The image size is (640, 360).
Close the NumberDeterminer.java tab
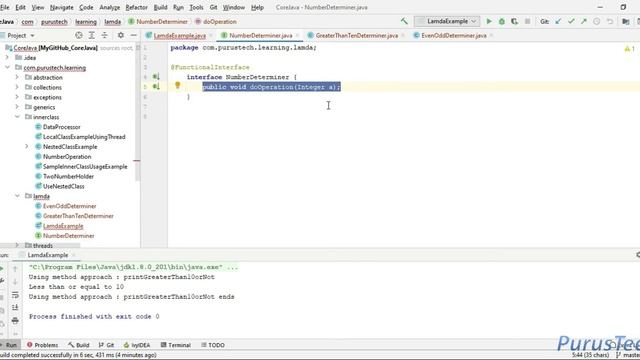pyautogui.click(x=297, y=36)
